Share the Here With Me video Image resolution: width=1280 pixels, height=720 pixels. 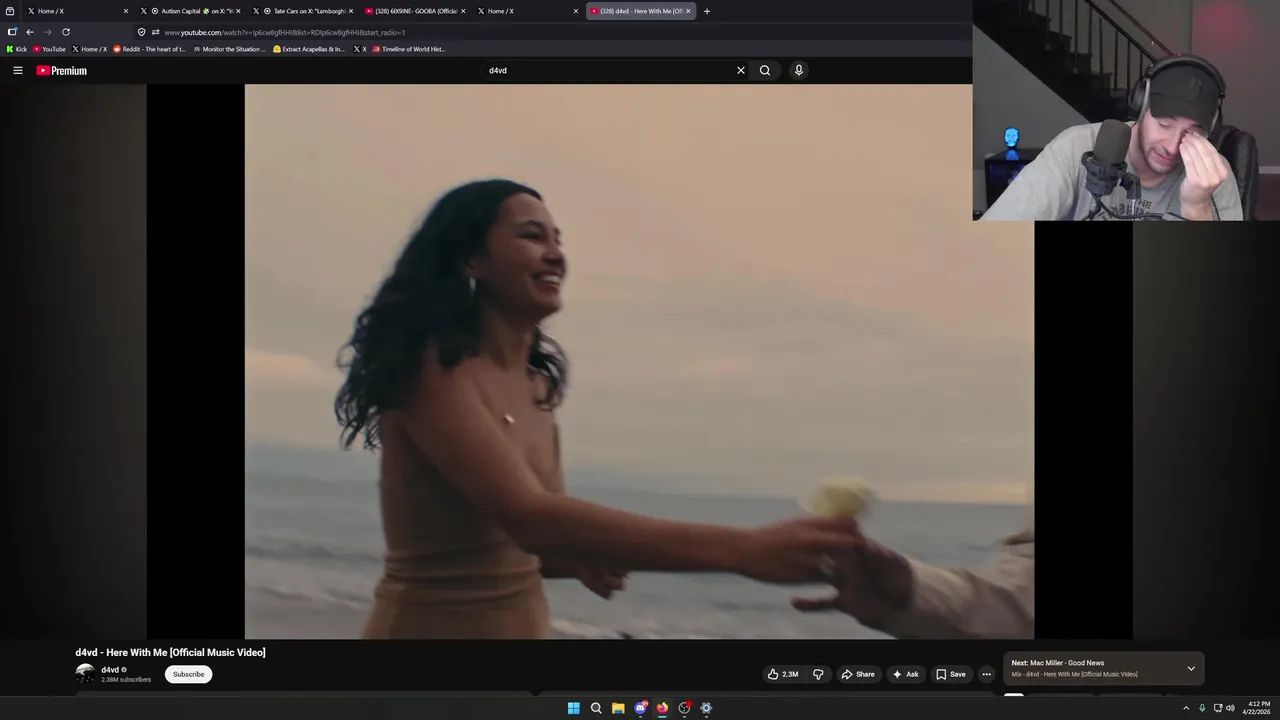[x=858, y=674]
